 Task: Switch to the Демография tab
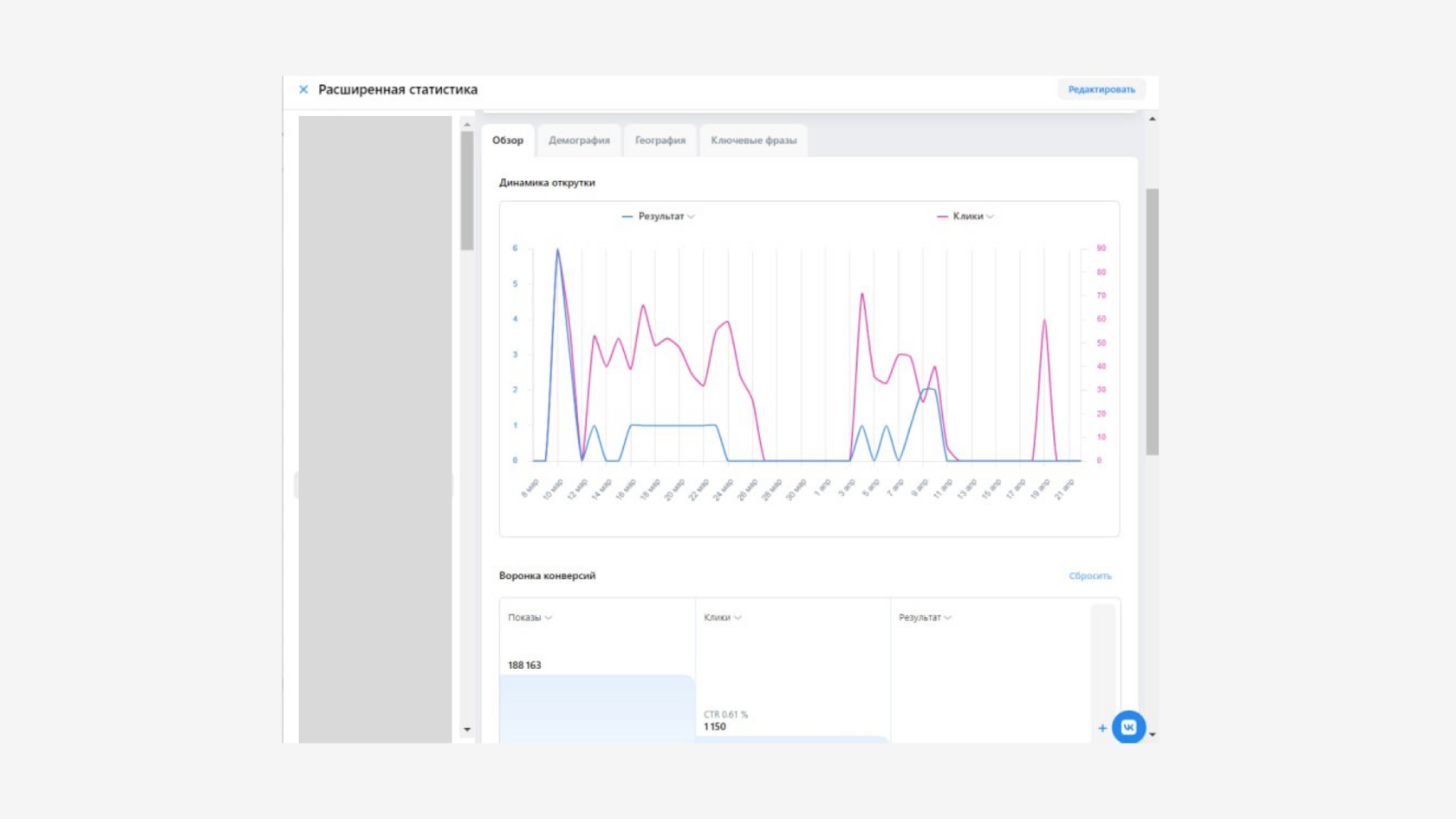[x=579, y=140]
